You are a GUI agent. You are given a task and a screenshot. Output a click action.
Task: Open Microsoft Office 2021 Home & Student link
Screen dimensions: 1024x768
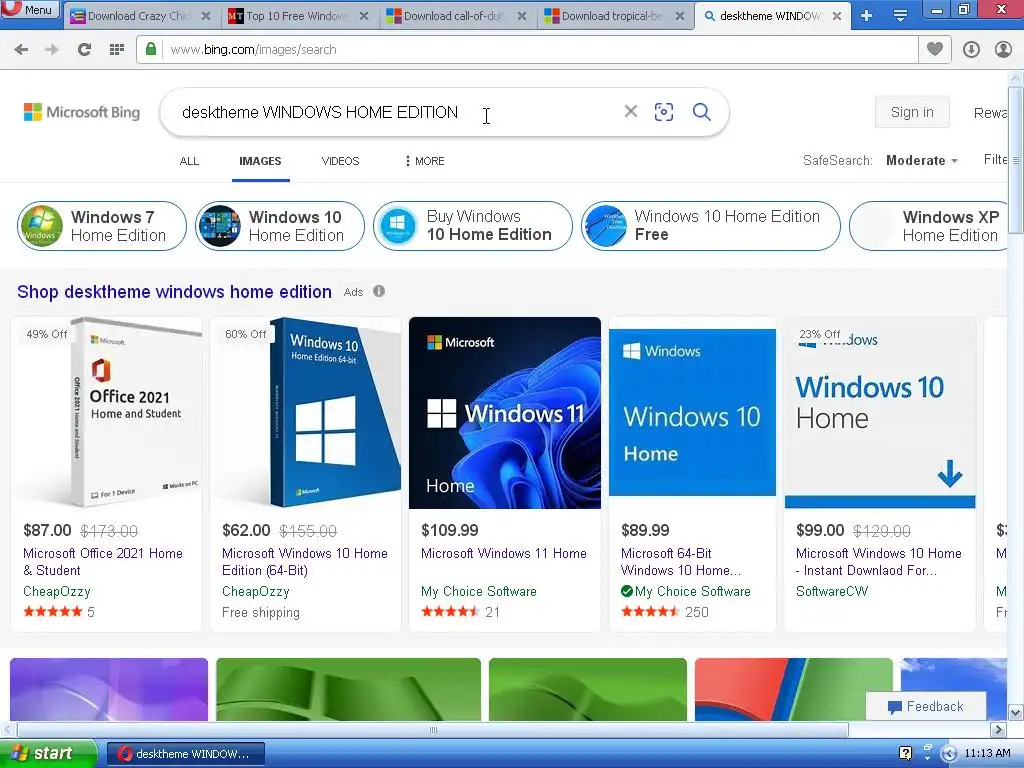tap(103, 562)
